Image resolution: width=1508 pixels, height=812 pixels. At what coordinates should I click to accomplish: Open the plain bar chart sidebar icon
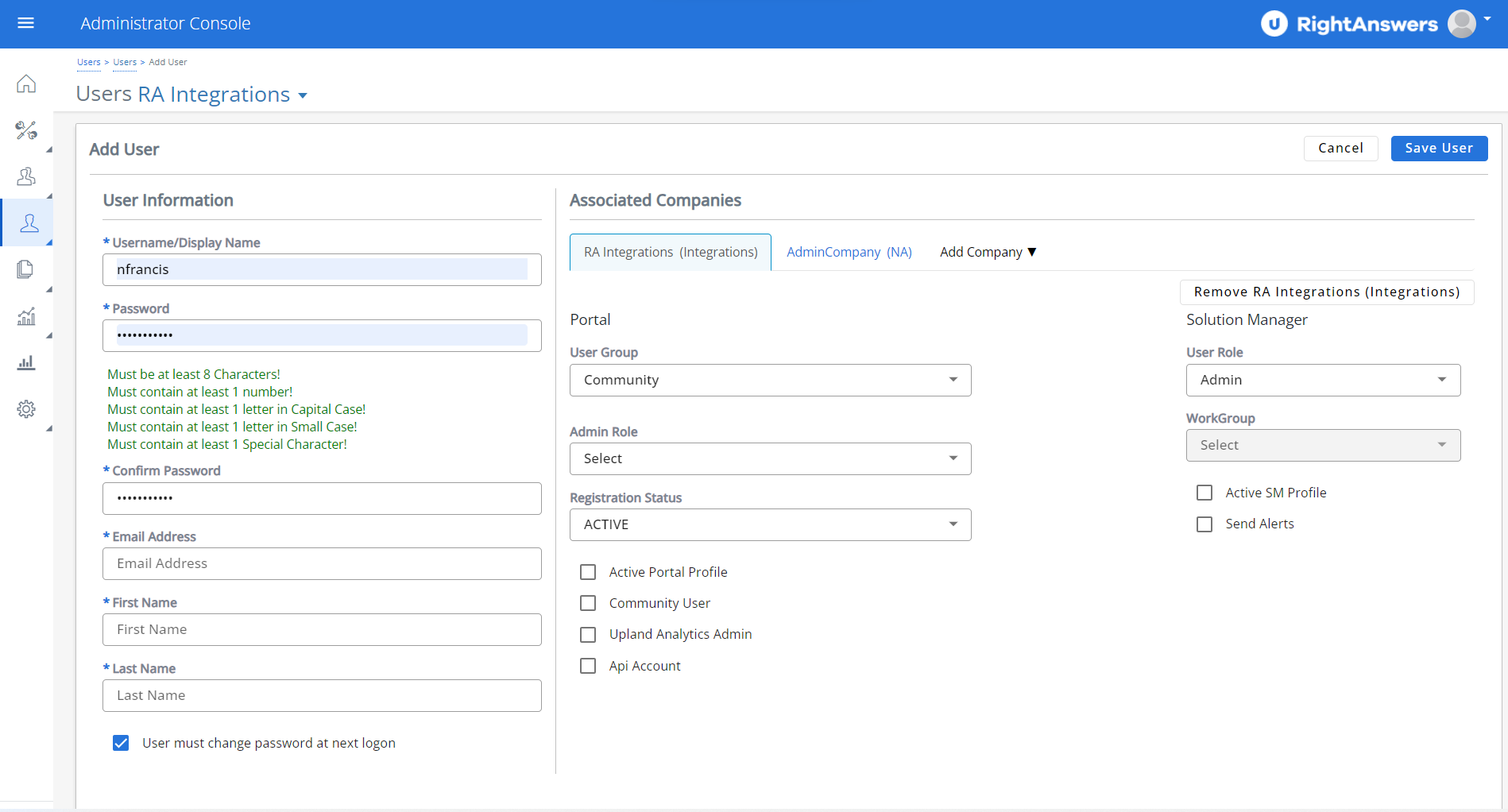[x=26, y=363]
